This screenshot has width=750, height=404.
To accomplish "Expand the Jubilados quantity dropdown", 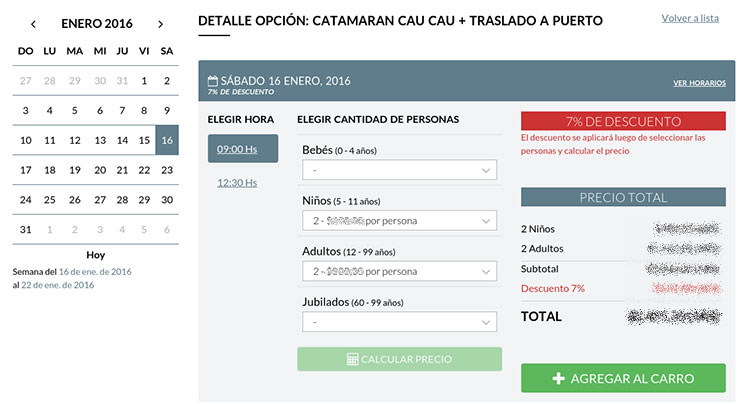I will (399, 322).
